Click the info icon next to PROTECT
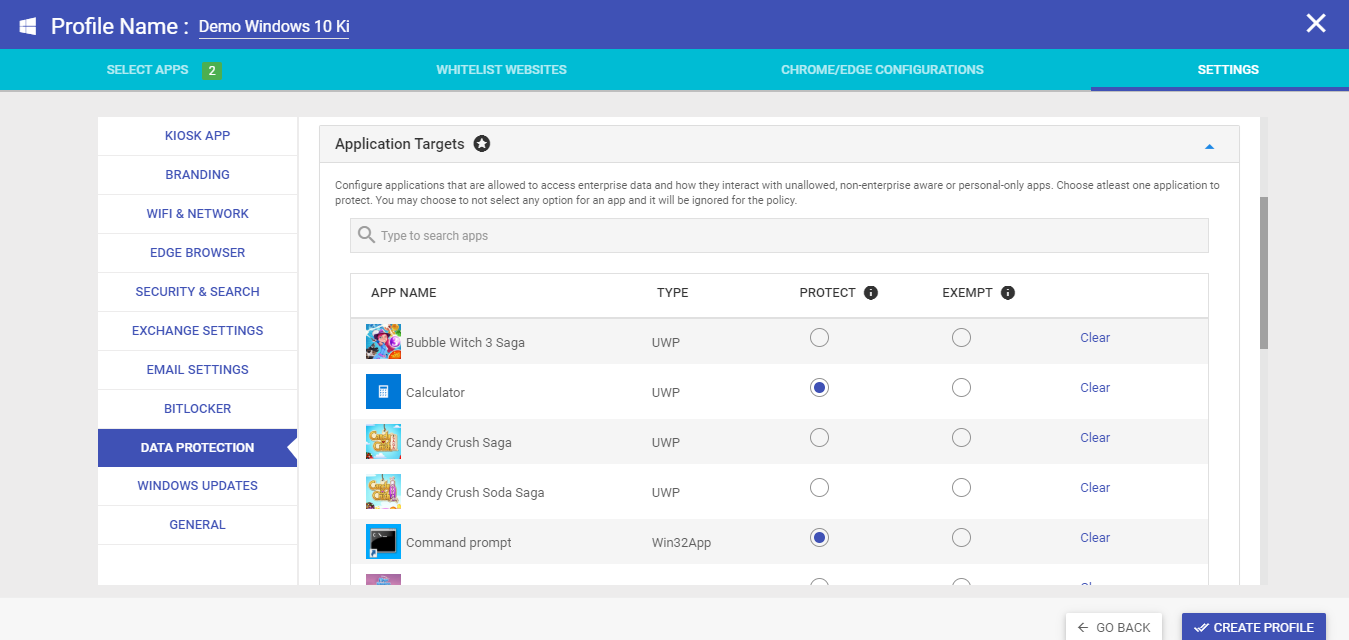 [870, 293]
